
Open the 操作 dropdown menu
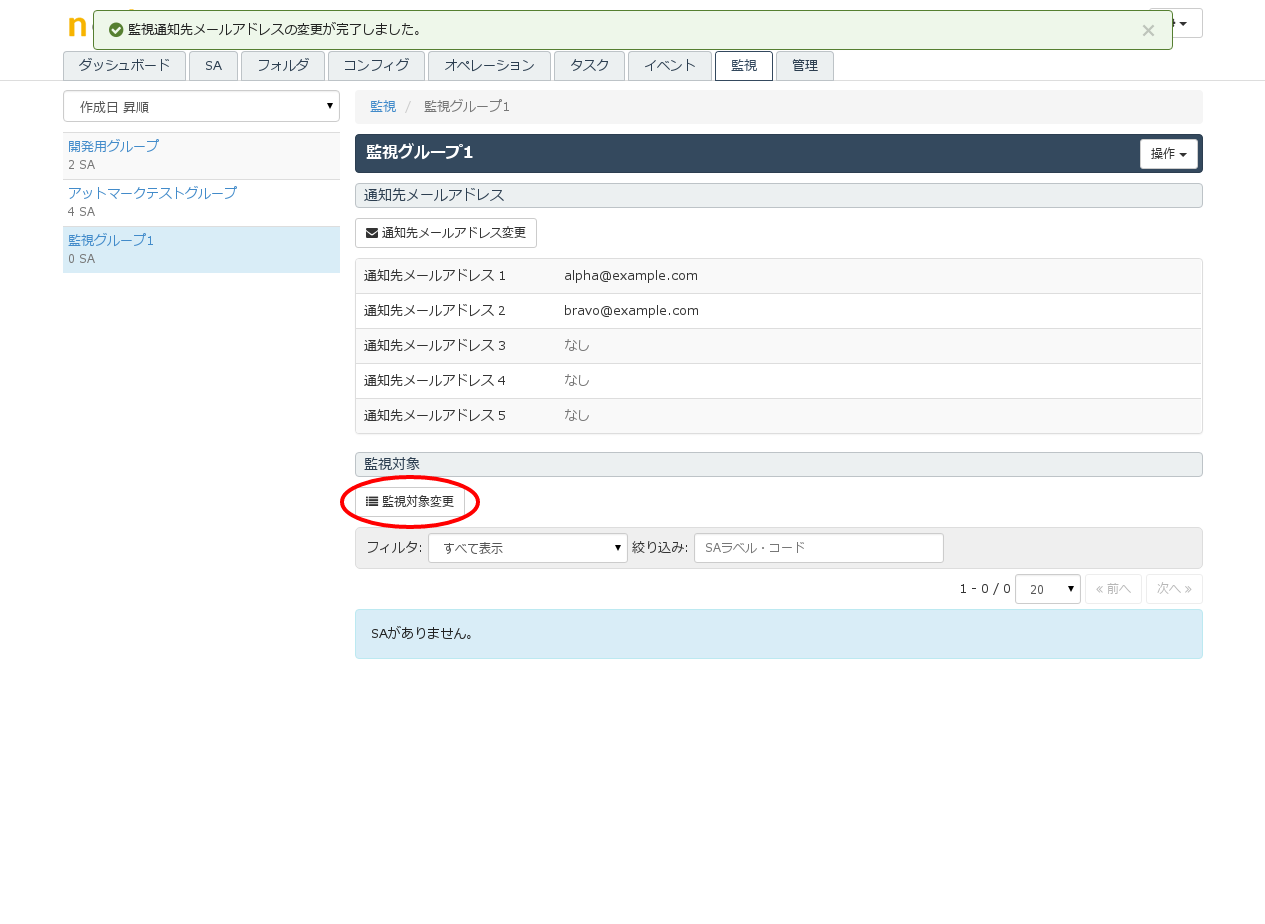pos(1169,154)
